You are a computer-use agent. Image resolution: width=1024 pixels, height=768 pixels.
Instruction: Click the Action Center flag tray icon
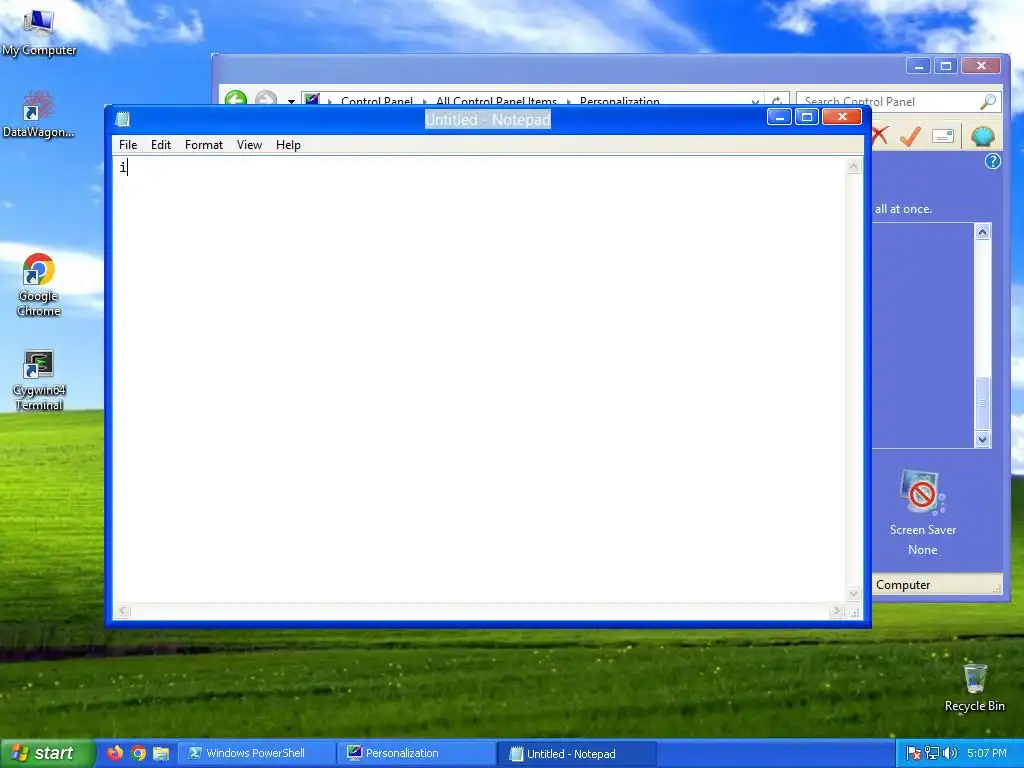914,753
